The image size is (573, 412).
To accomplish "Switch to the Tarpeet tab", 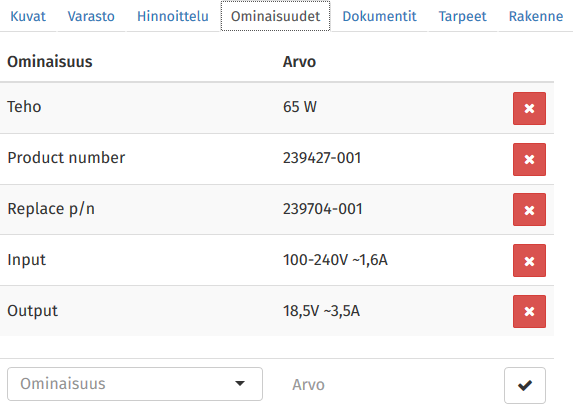I will click(x=462, y=16).
